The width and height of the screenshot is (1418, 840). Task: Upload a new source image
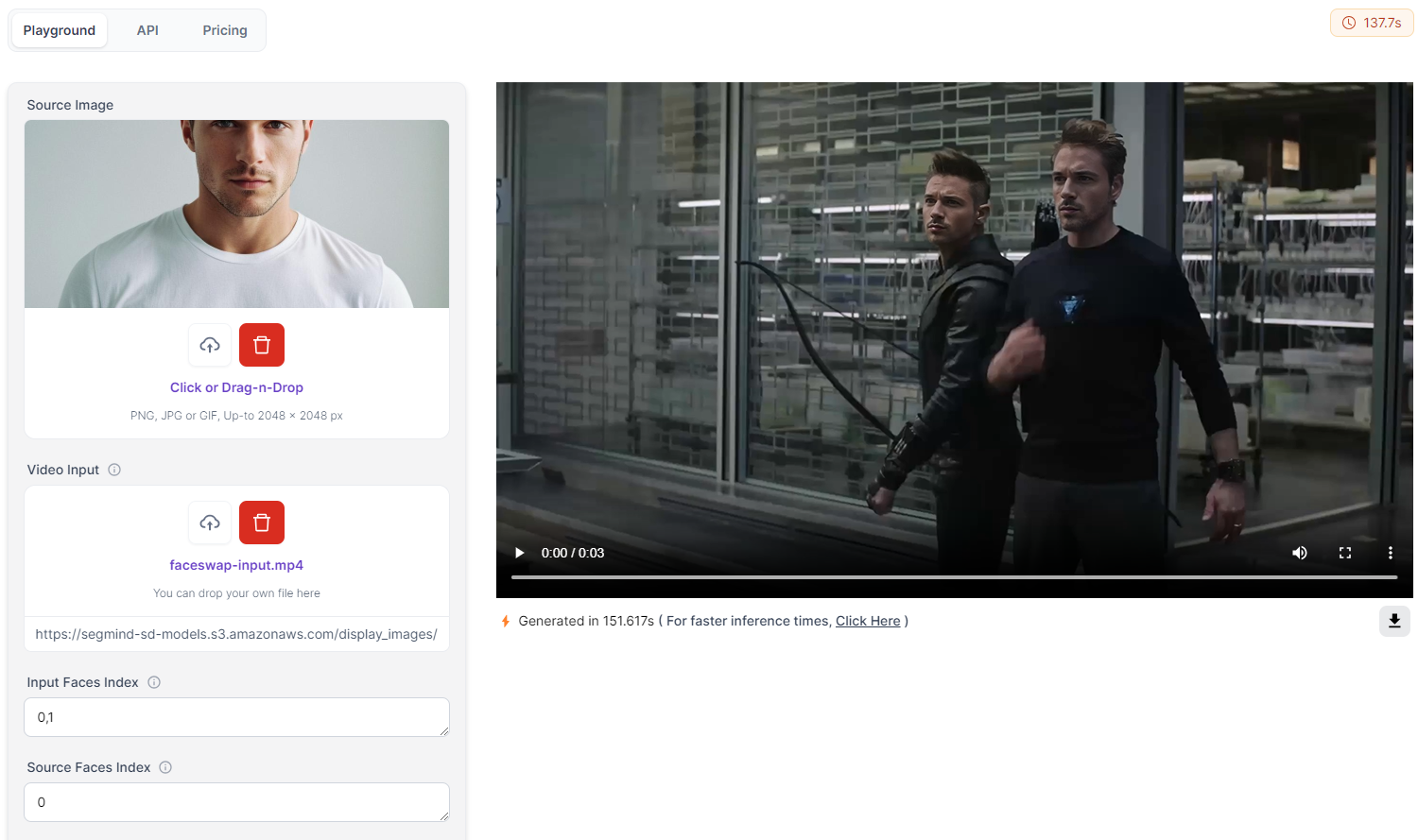click(210, 345)
